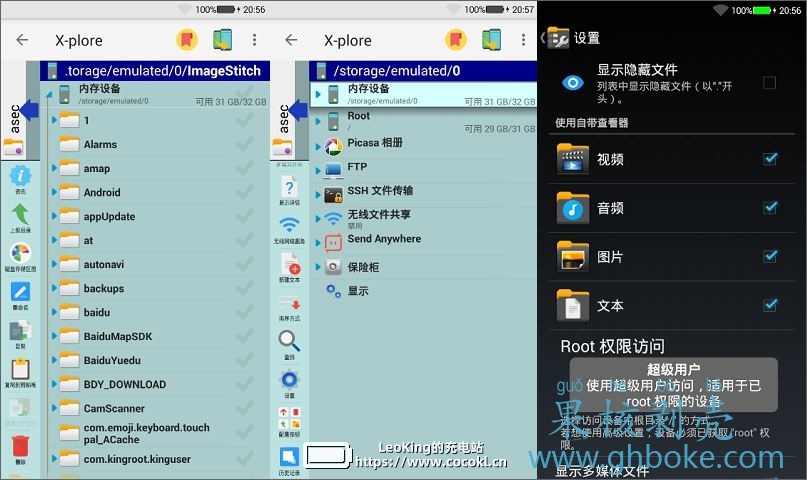Open the Root 权限访问 setting
This screenshot has height=480, width=807.
pos(612,347)
